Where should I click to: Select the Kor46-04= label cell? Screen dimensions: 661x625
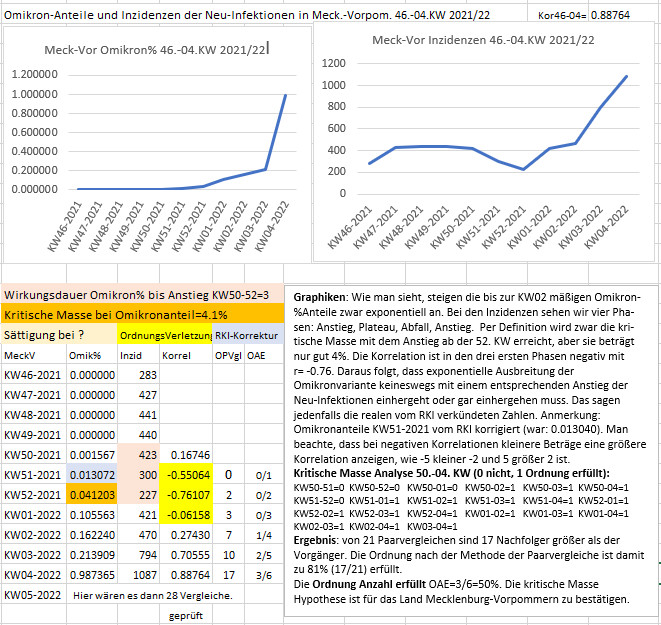[558, 15]
